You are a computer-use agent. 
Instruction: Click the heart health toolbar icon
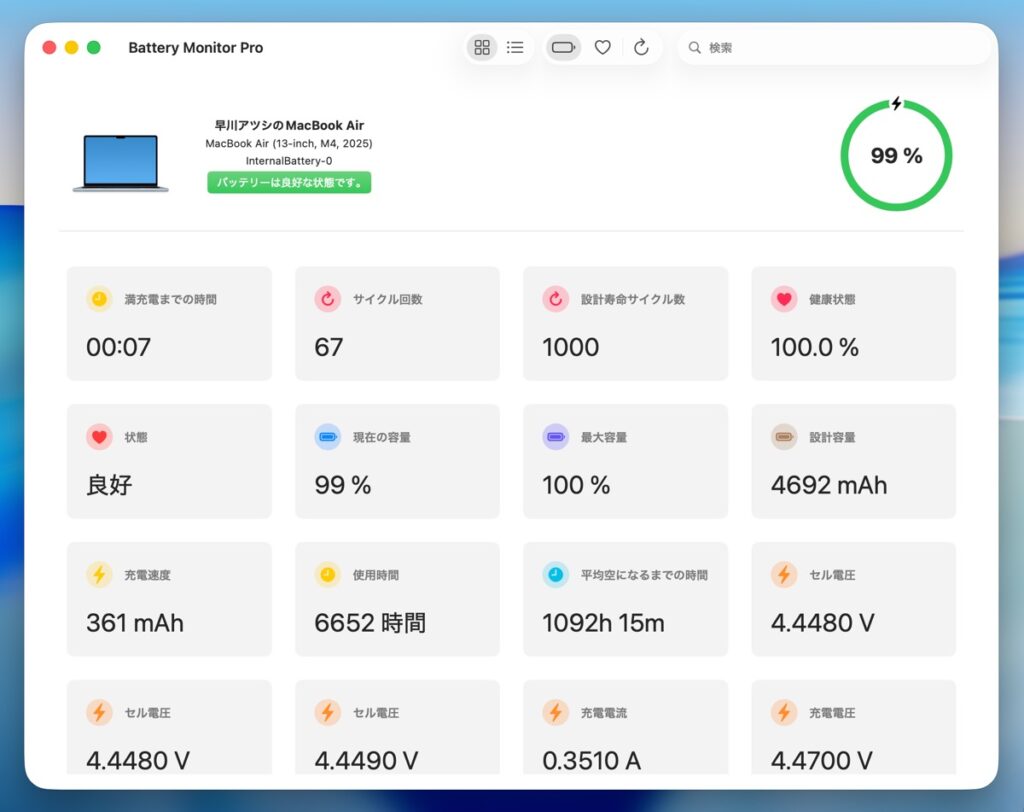[602, 47]
